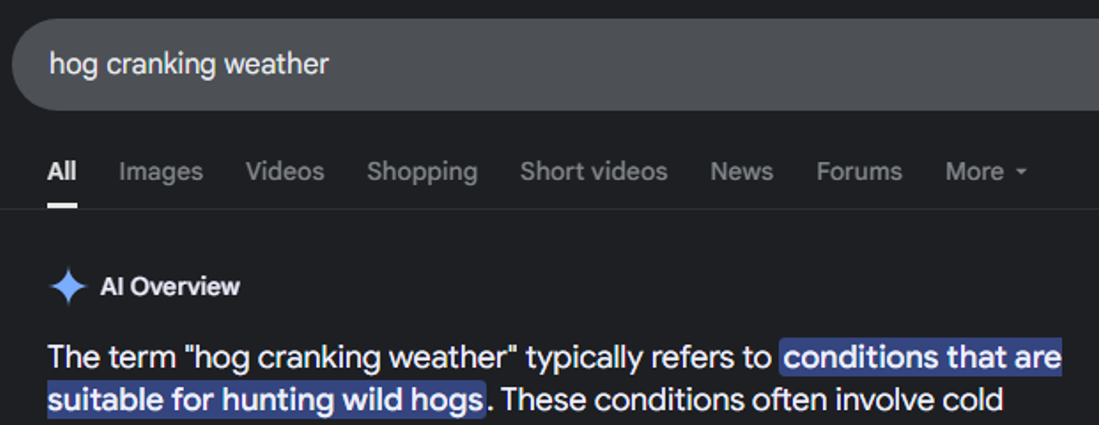The height and width of the screenshot is (425, 1099).
Task: Focus the search box containing hog cranking weather
Action: pyautogui.click(x=555, y=65)
